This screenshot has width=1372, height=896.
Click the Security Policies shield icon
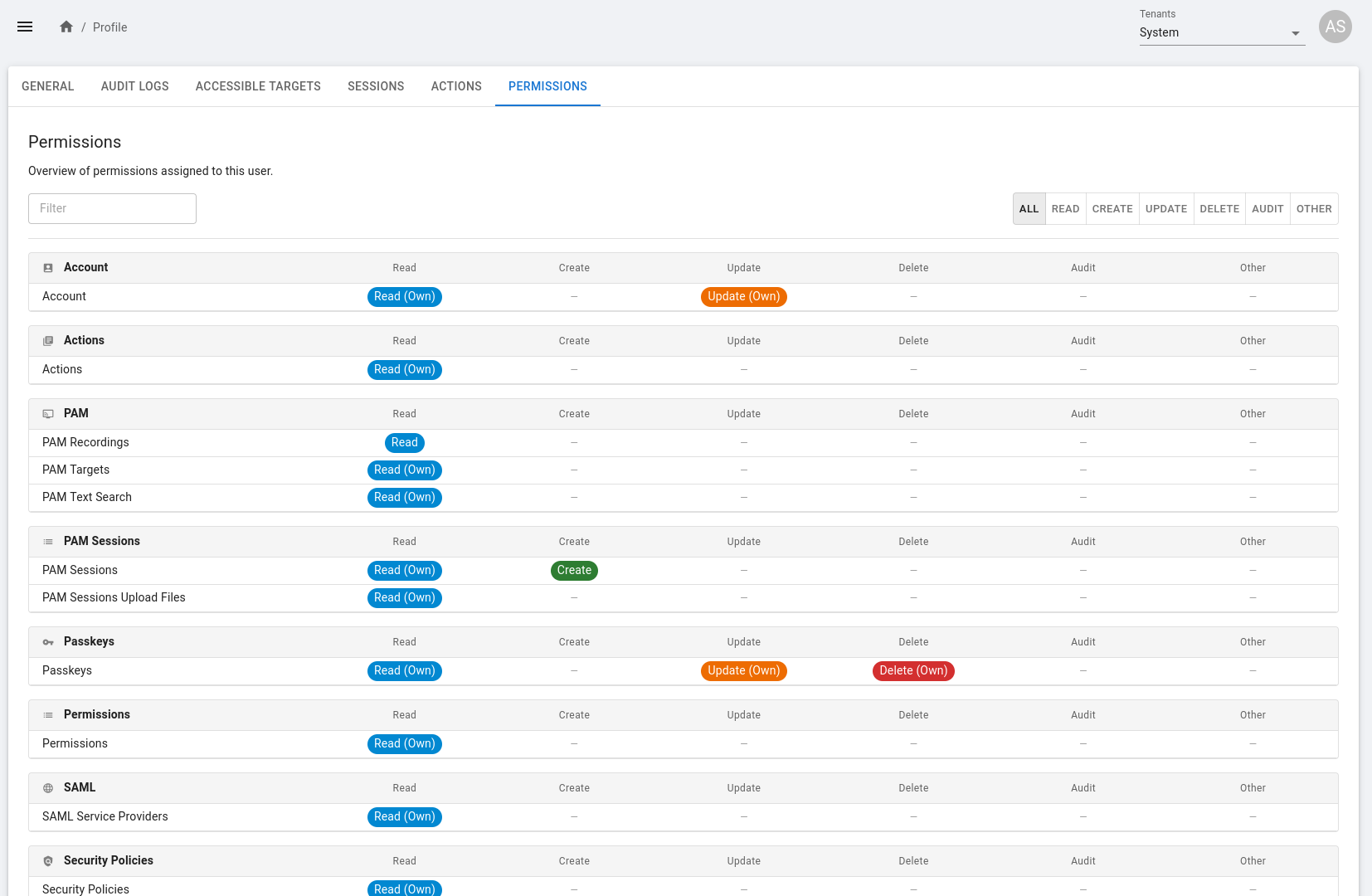(x=48, y=861)
